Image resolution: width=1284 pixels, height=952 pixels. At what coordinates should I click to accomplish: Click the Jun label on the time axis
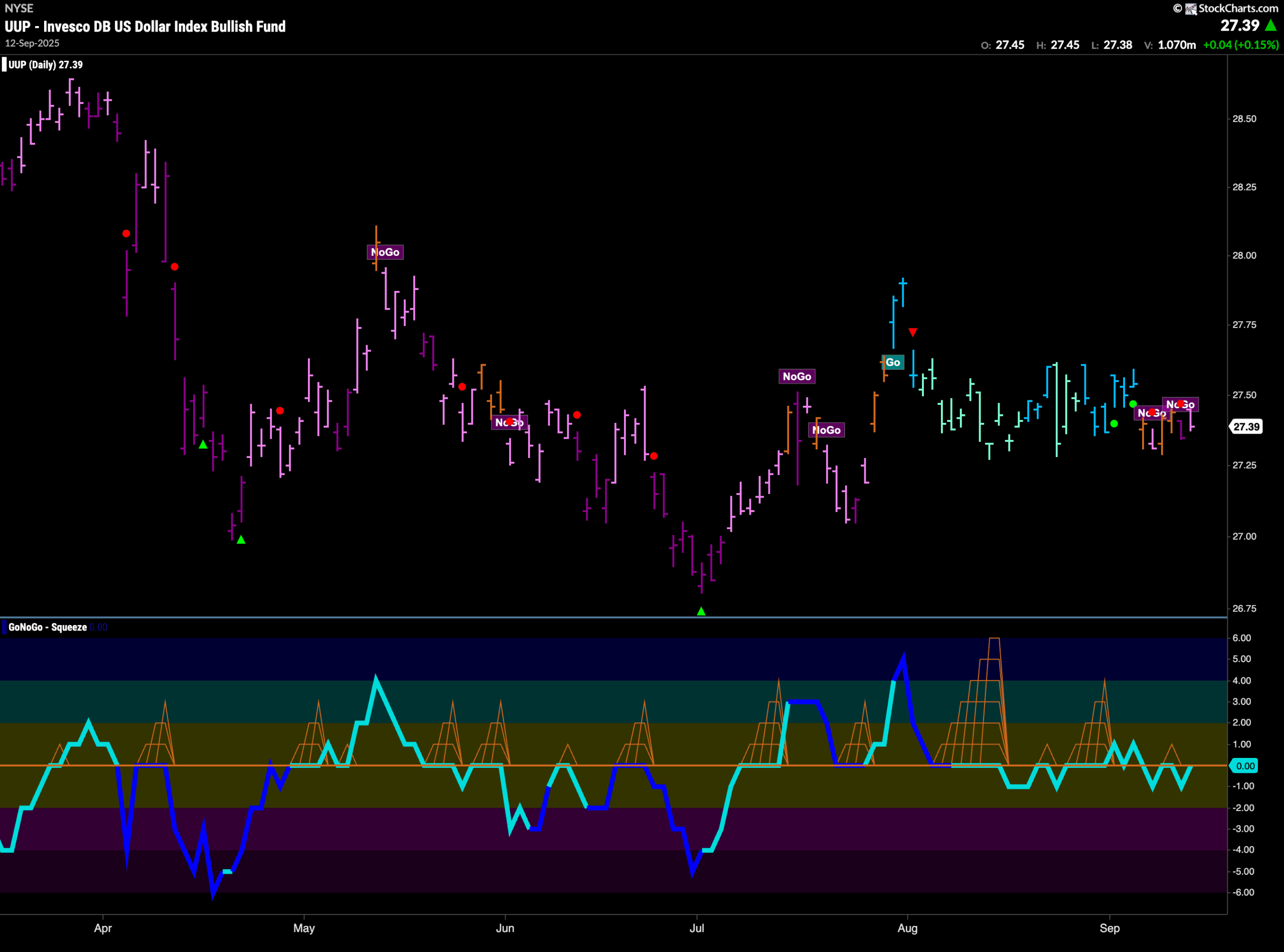pyautogui.click(x=505, y=928)
